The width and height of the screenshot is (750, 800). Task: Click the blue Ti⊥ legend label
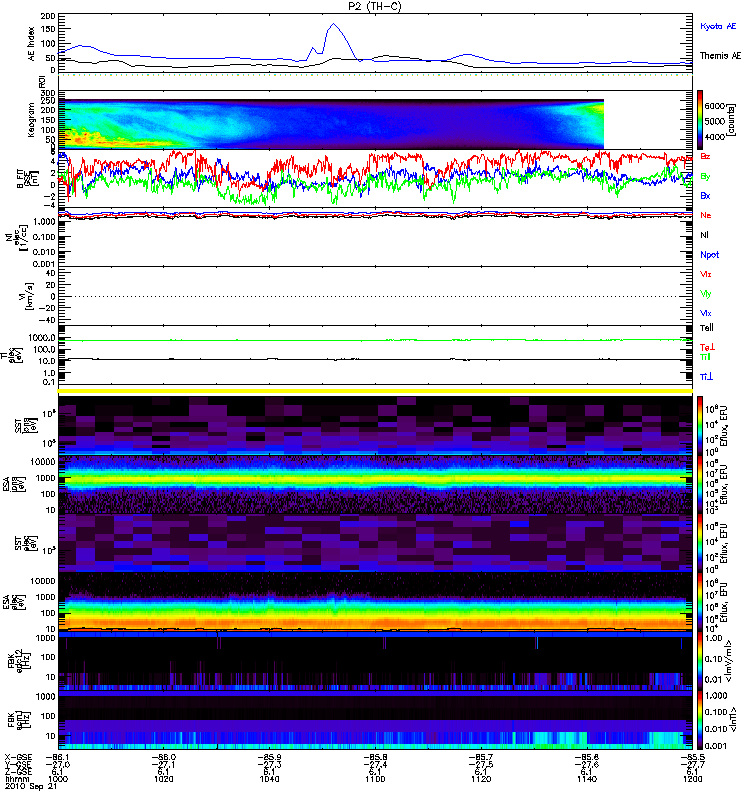706,377
